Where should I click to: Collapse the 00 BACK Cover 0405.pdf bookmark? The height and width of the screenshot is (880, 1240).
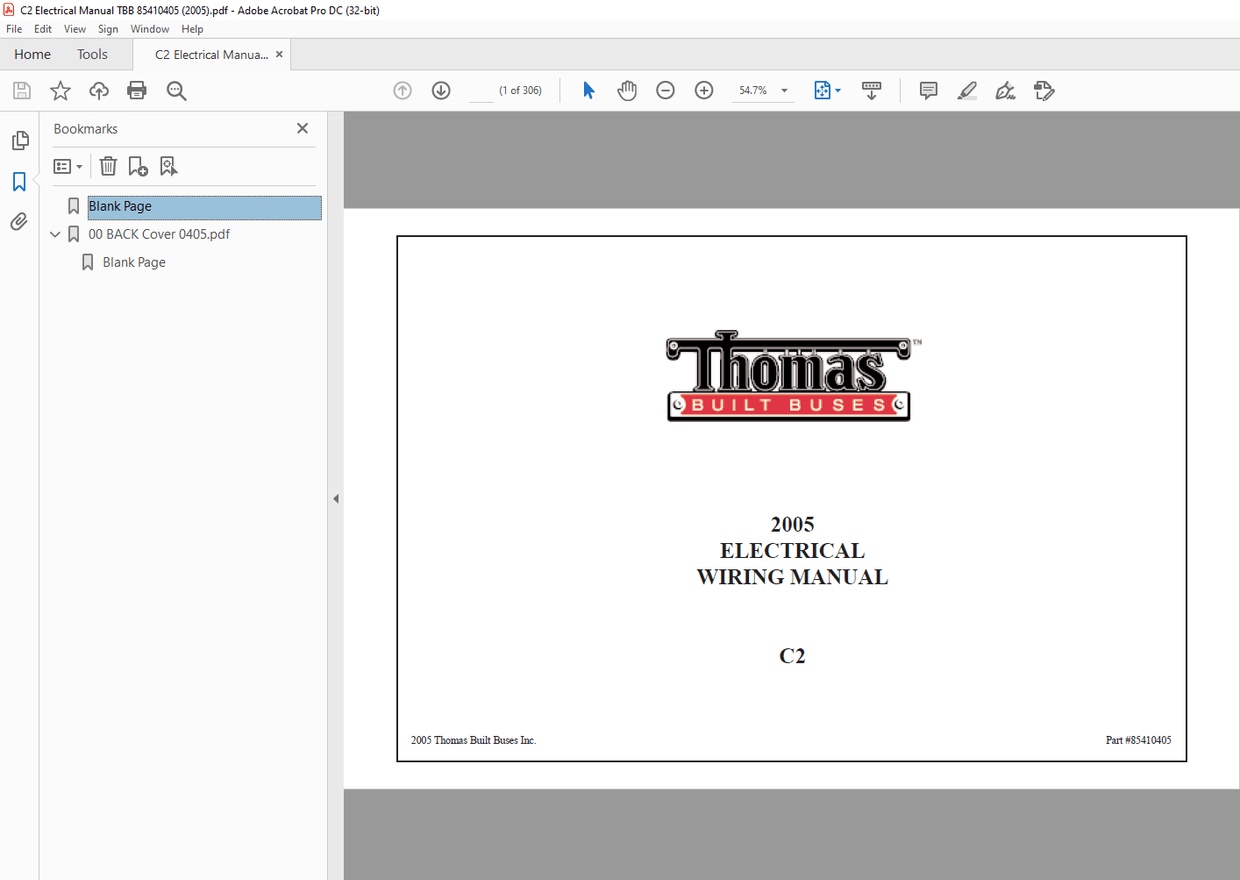(55, 233)
